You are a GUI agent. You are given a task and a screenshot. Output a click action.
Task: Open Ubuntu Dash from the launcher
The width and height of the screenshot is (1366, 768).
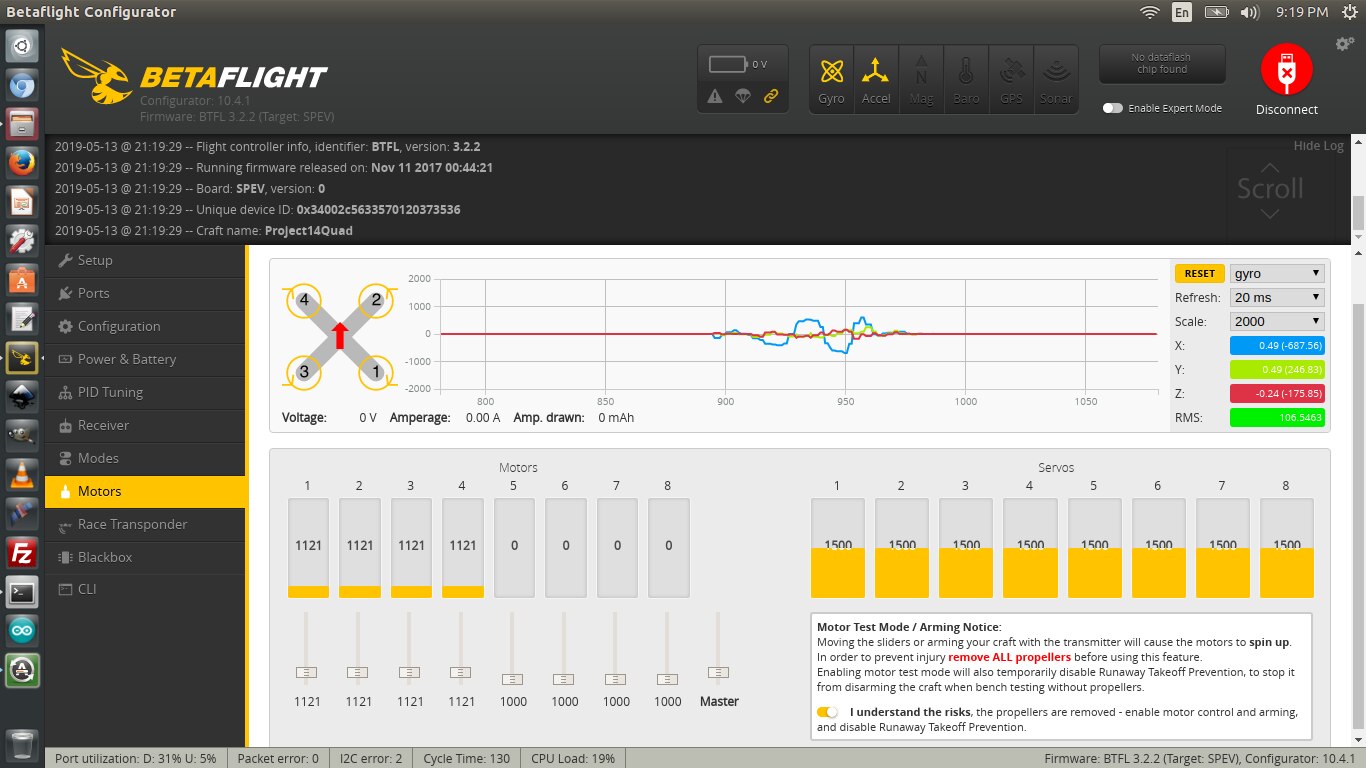coord(22,47)
